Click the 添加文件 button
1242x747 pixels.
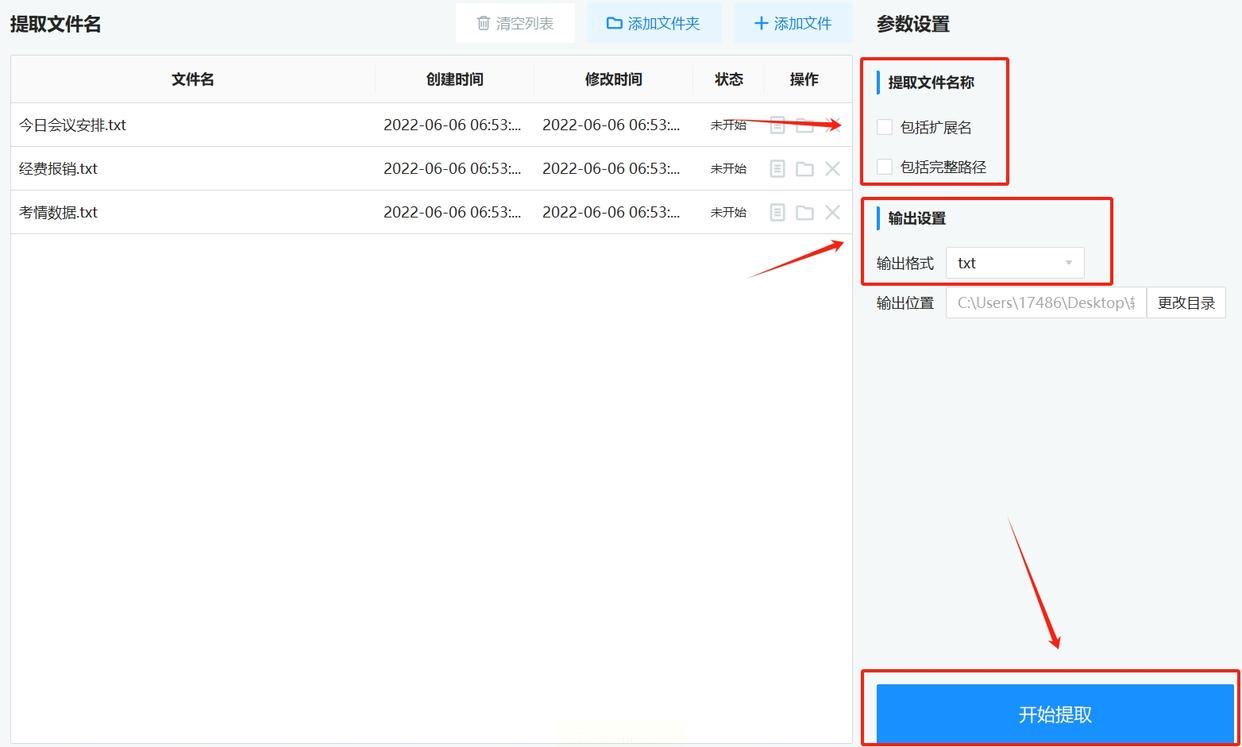coord(793,23)
